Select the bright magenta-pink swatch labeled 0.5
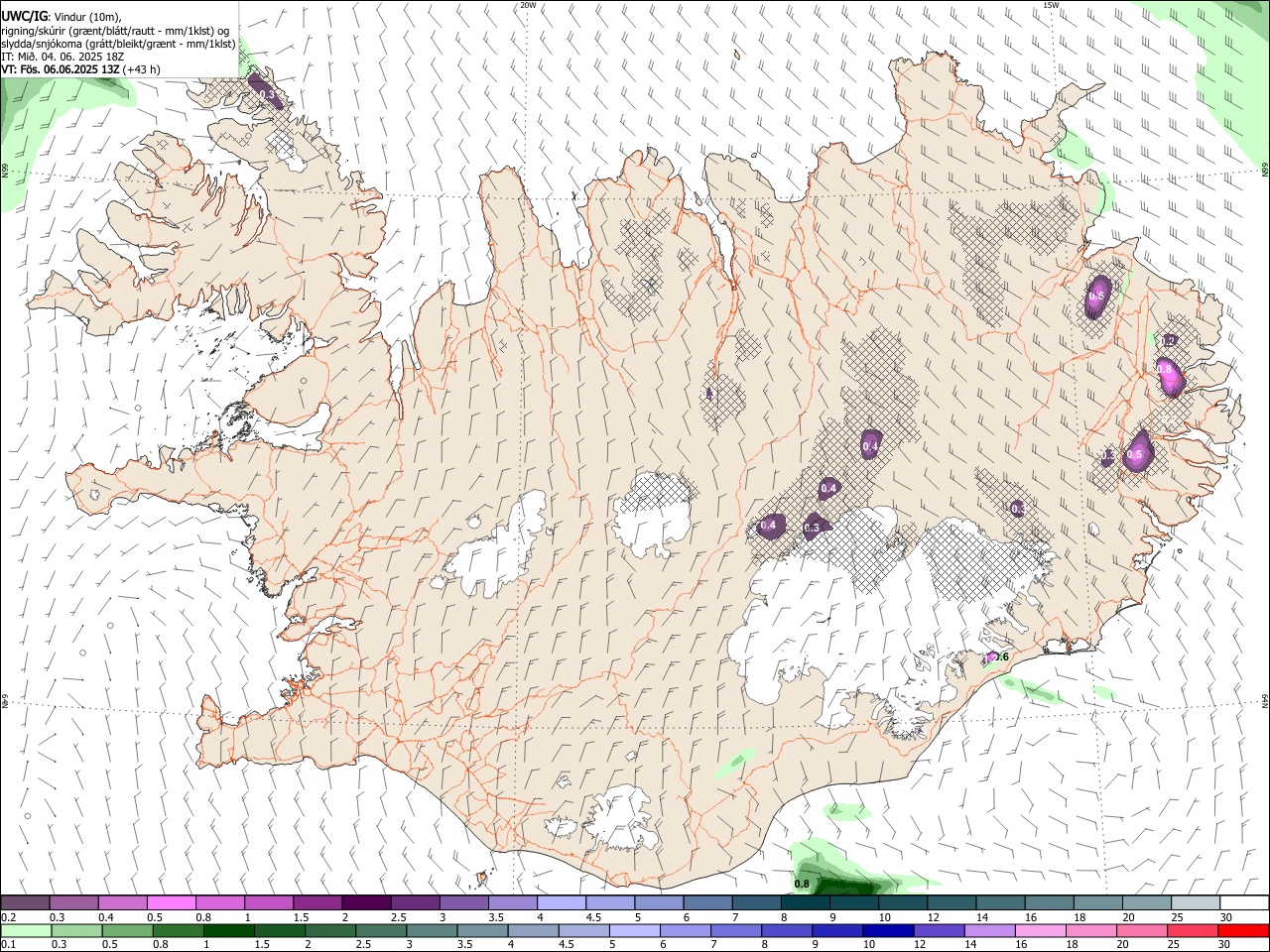The width and height of the screenshot is (1270, 952). 171,902
